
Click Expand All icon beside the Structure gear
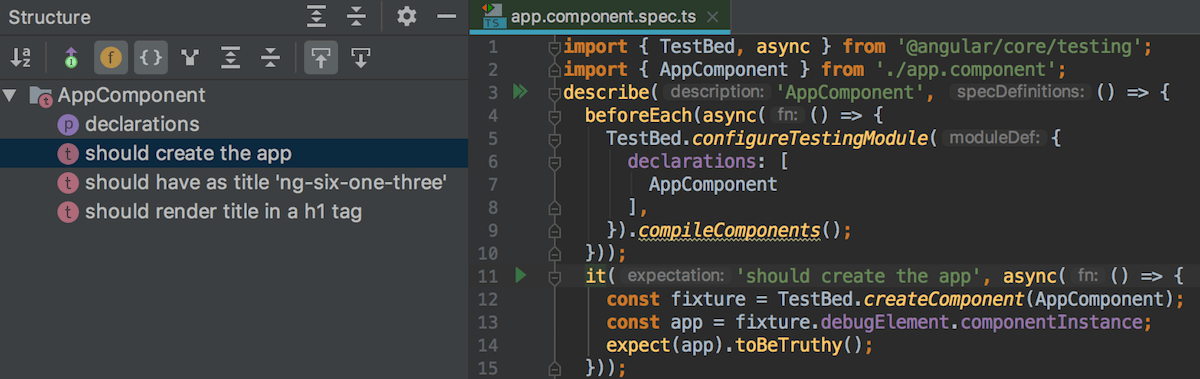317,16
